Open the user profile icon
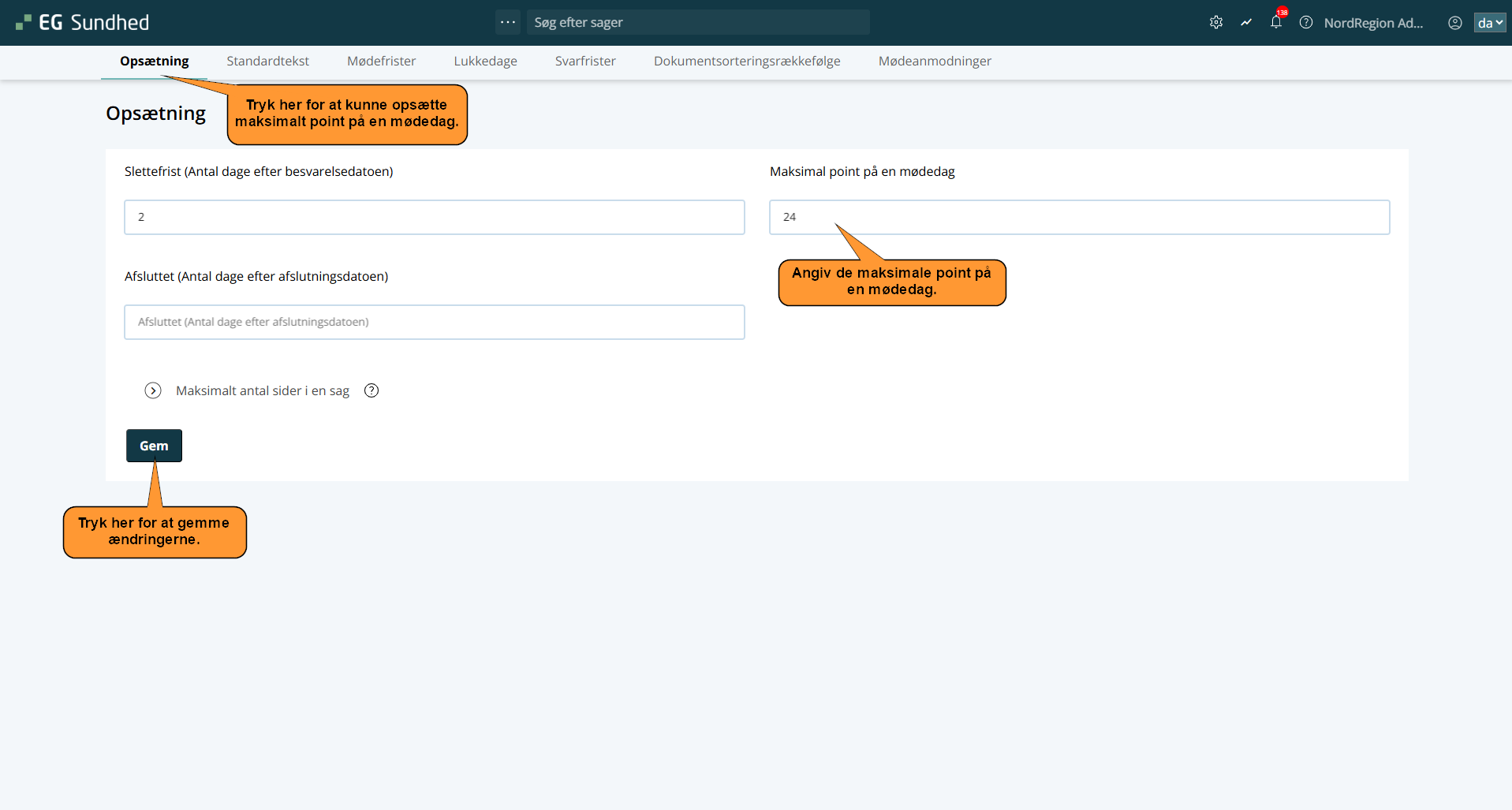This screenshot has height=810, width=1512. pos(1455,23)
